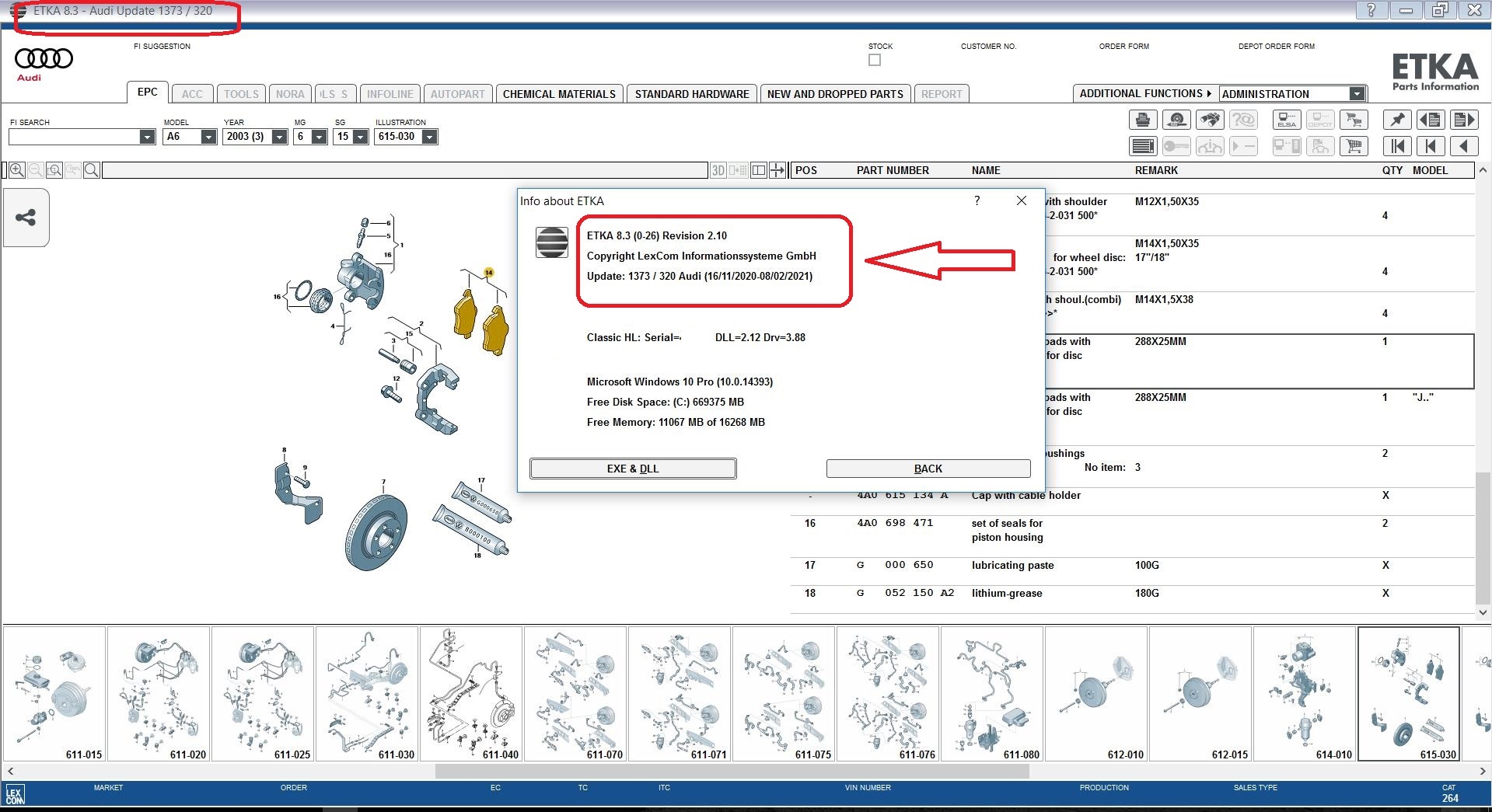
Task: Click the share icon beside the illustration
Action: pos(26,218)
